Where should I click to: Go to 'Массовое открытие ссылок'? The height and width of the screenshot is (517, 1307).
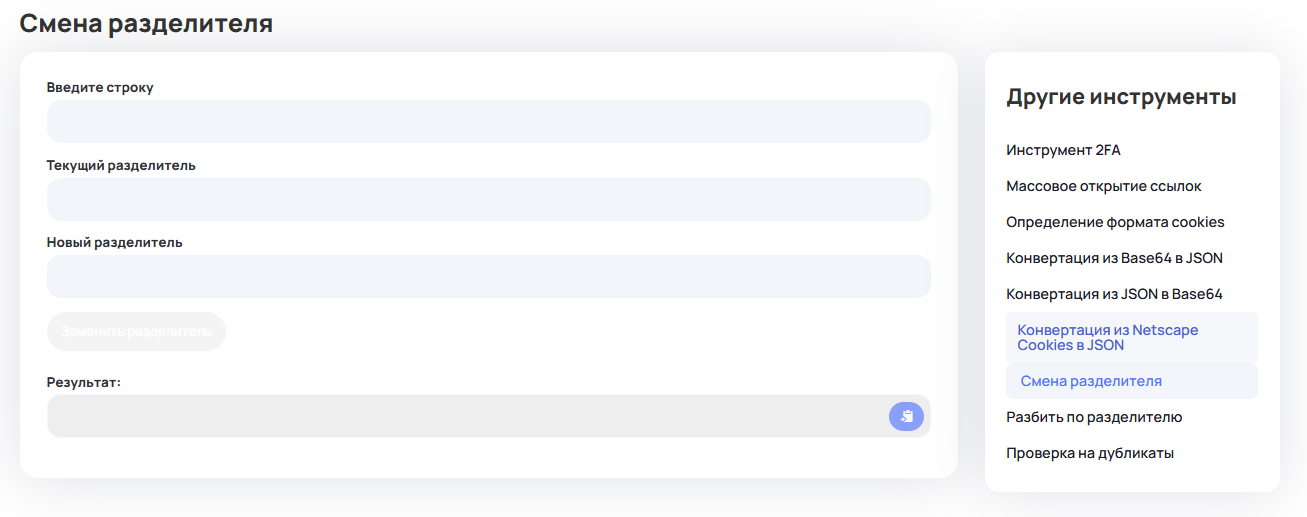(1104, 186)
